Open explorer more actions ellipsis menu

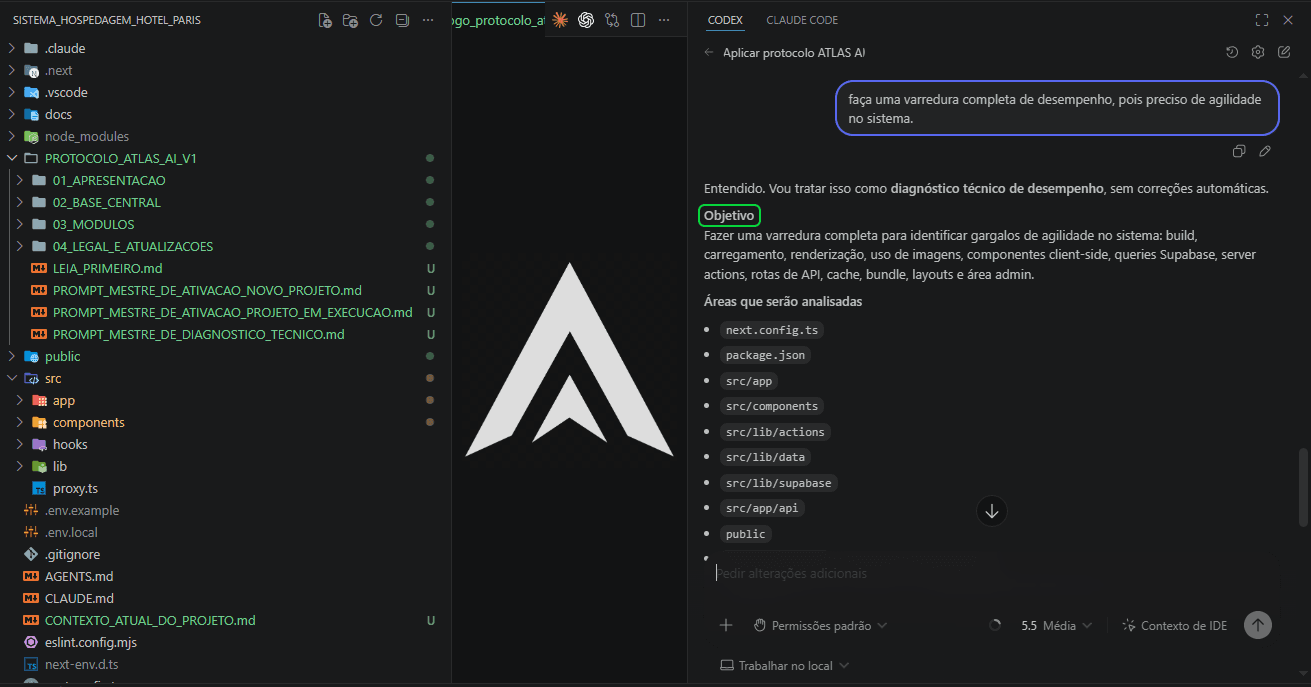click(428, 20)
